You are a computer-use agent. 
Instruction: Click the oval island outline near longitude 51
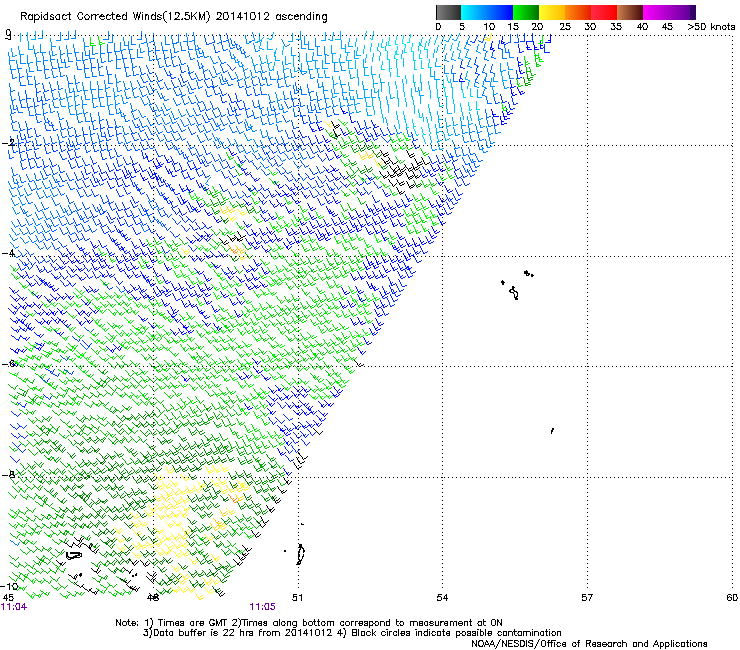pos(300,554)
